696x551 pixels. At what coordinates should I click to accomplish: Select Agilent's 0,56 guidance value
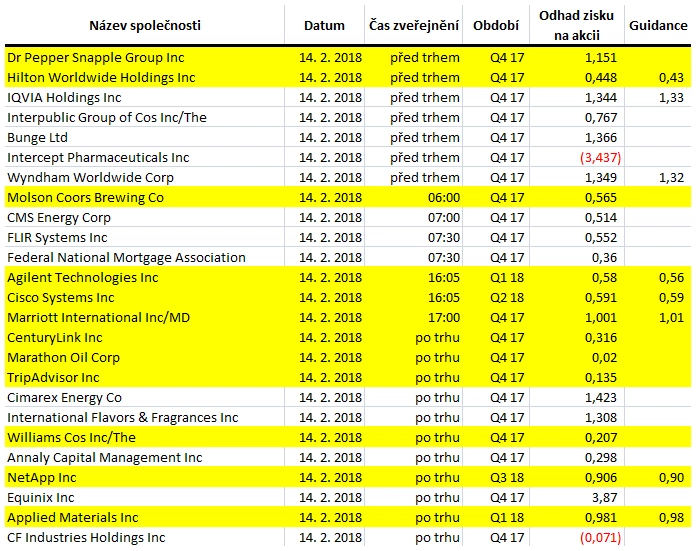pos(671,277)
